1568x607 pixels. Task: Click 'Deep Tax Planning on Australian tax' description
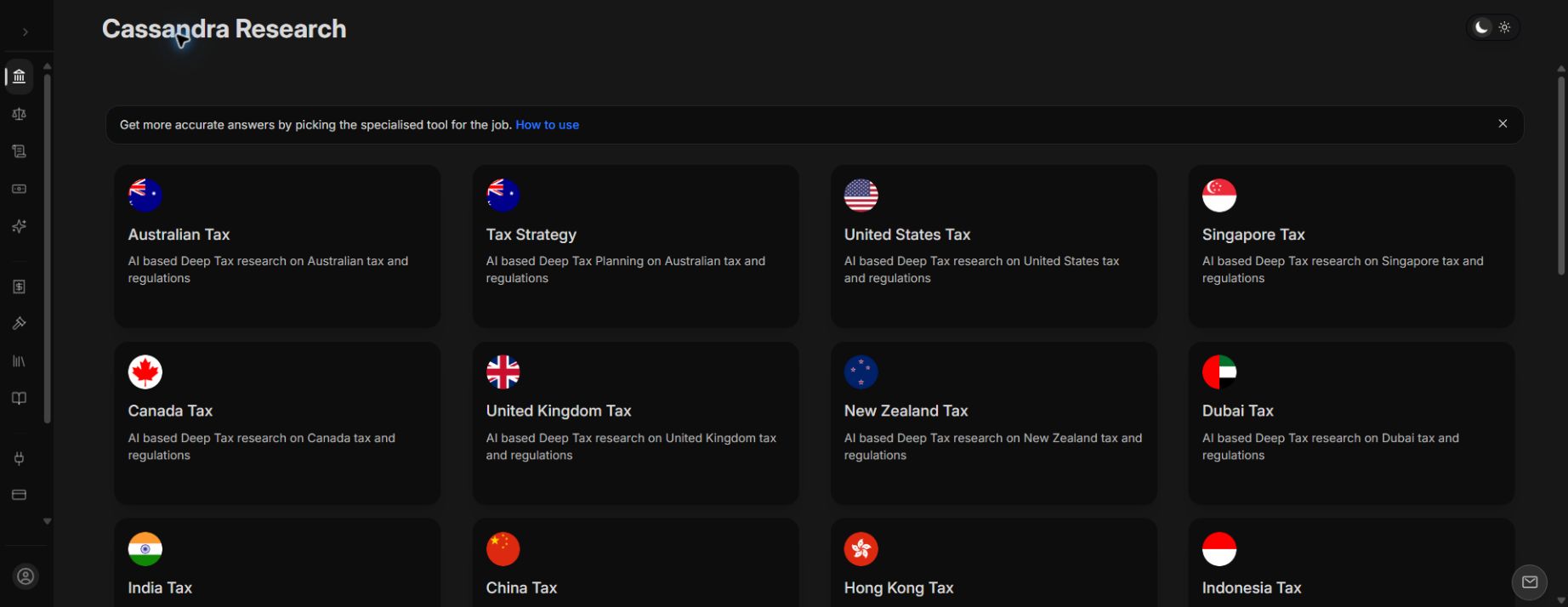tap(626, 269)
